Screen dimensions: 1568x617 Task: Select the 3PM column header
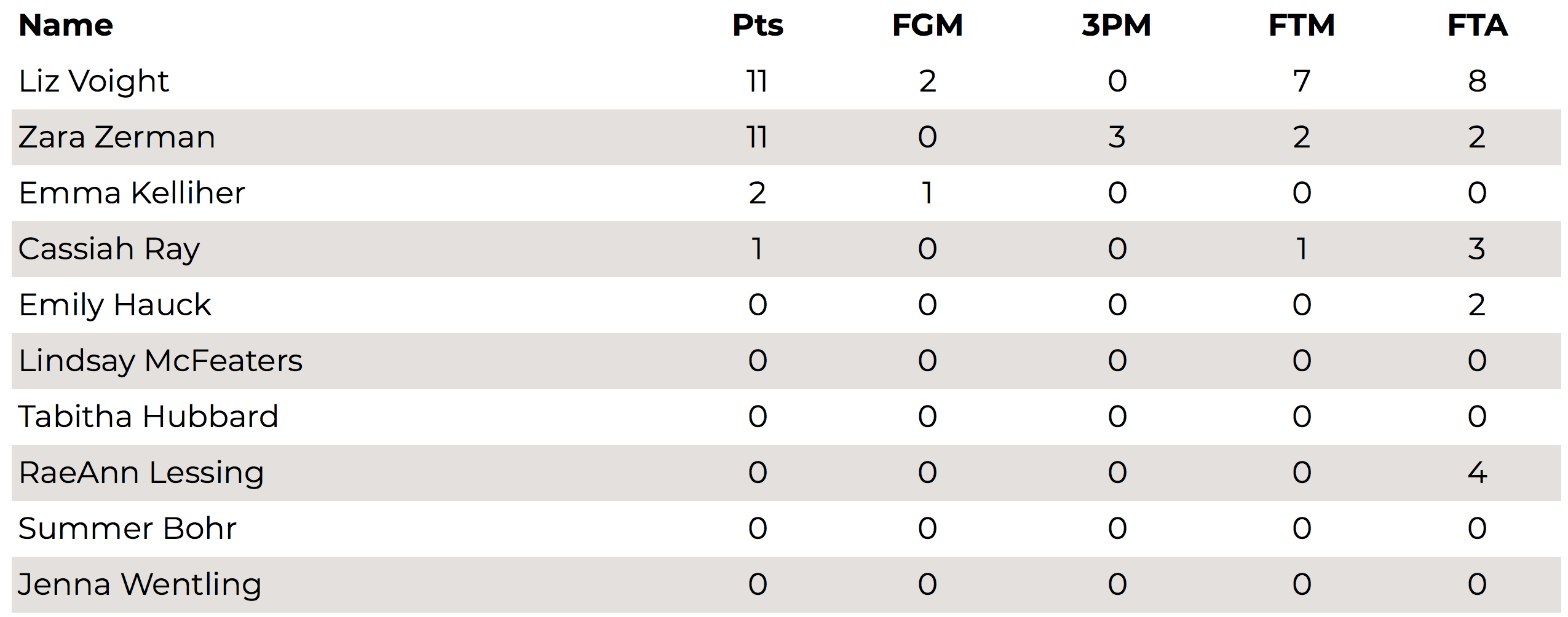point(1117,25)
